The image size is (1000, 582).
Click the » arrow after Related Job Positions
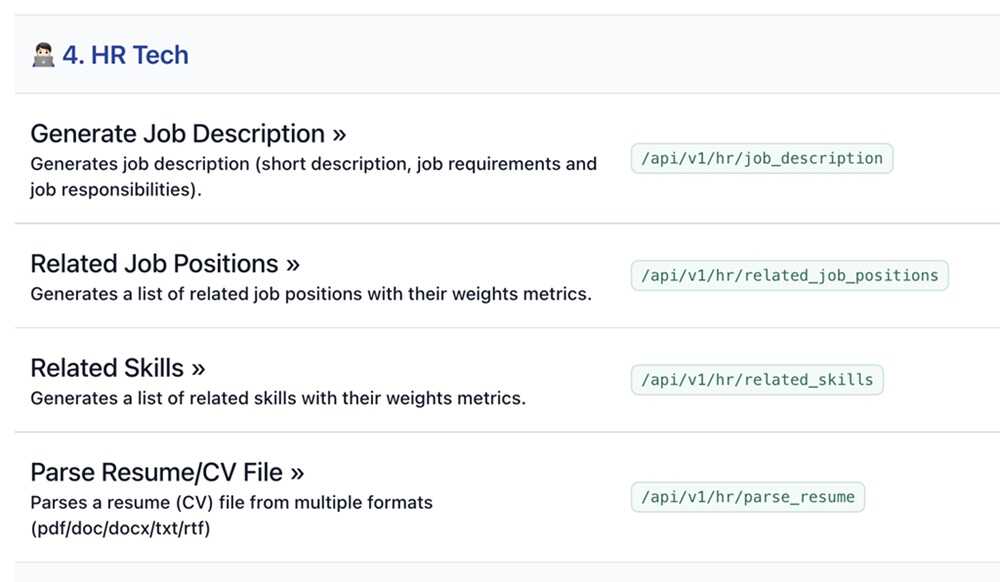tap(292, 264)
